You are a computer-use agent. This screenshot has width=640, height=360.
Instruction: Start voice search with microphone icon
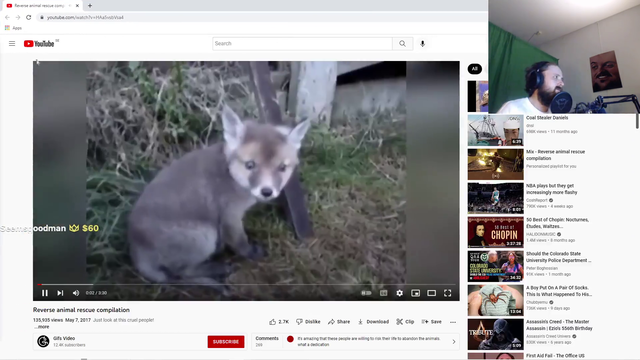point(422,44)
